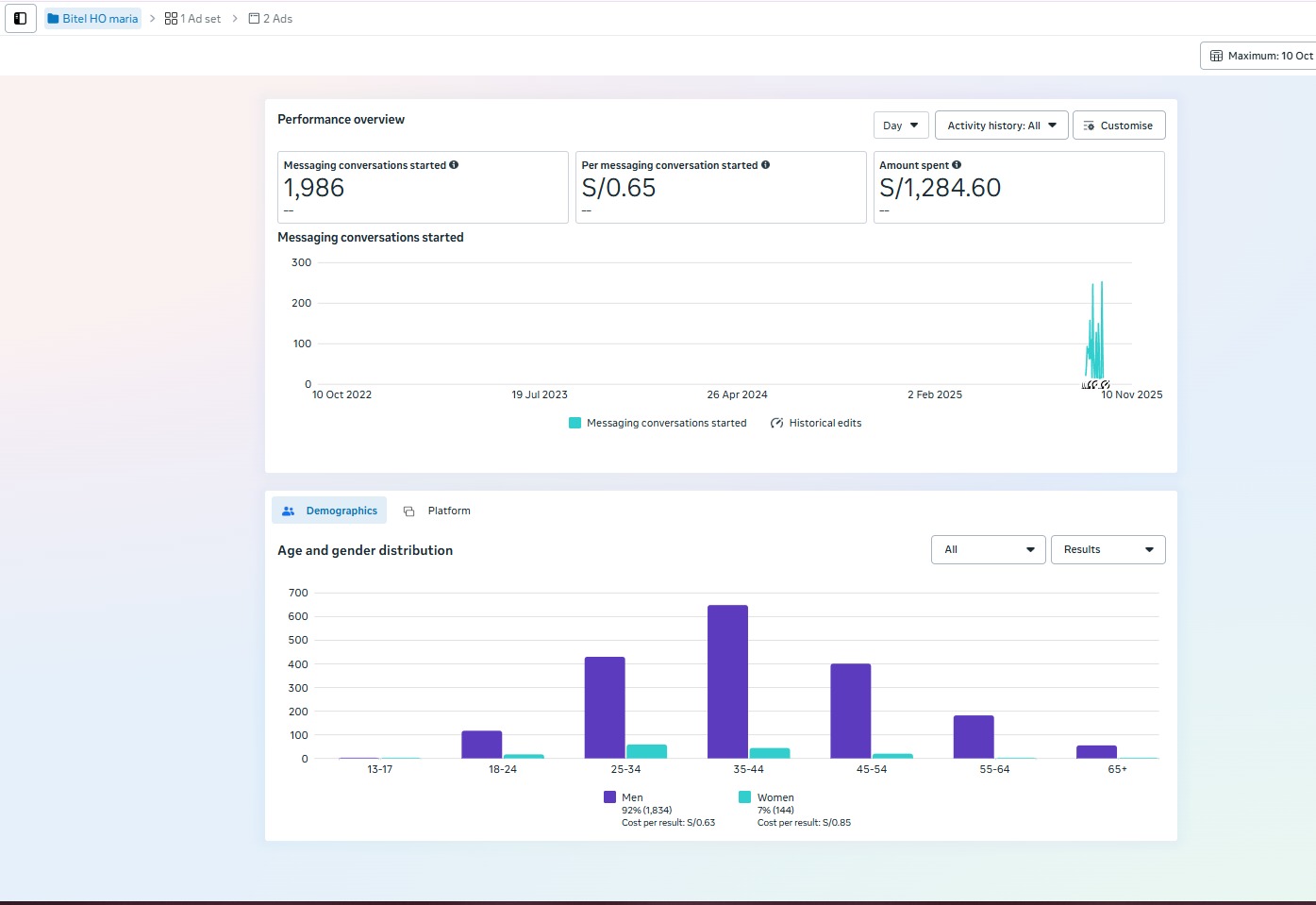
Task: Click the table icon on Maximum: 10 Oct
Action: 1217,56
